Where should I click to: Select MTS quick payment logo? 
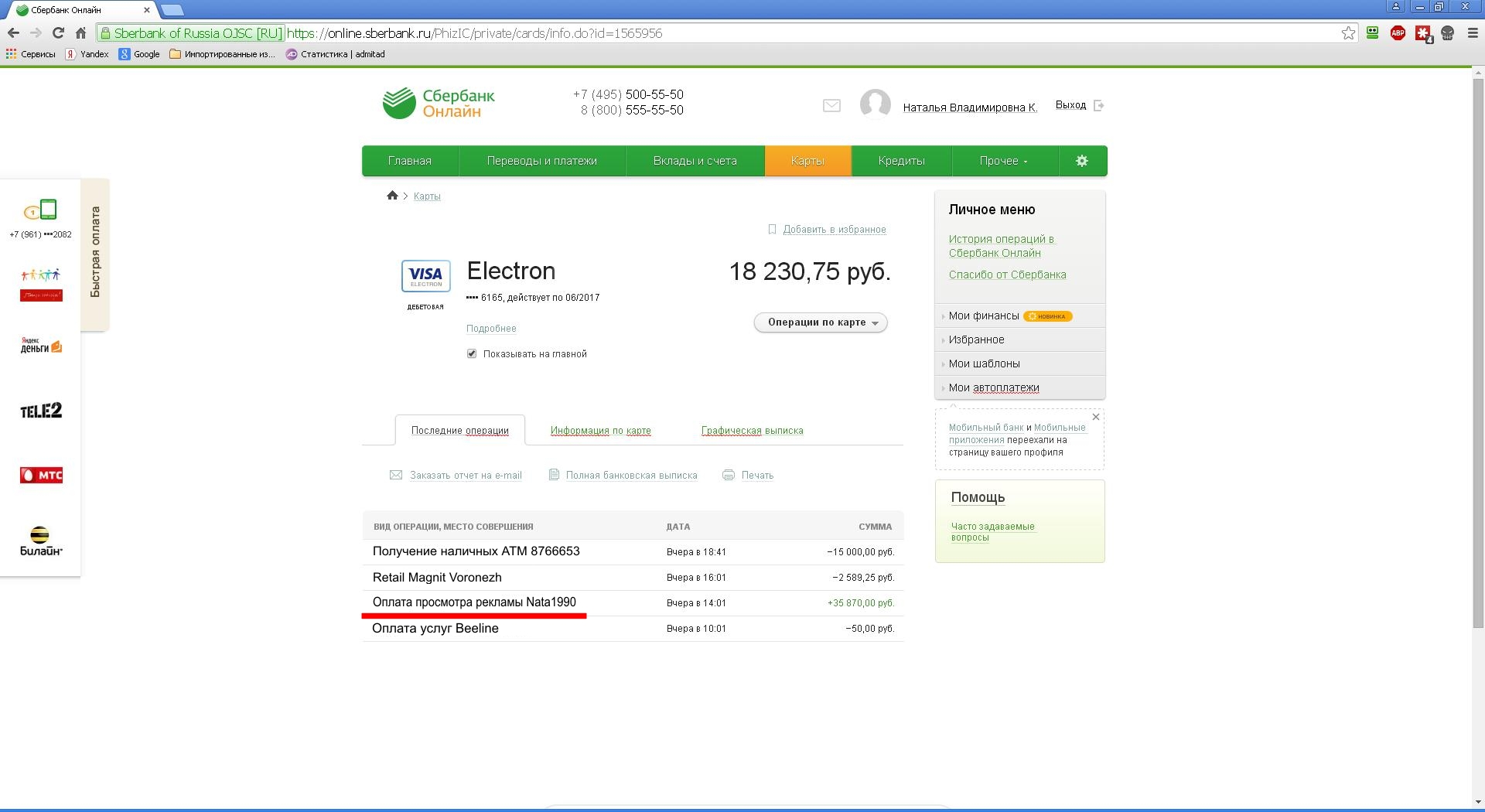(x=41, y=475)
